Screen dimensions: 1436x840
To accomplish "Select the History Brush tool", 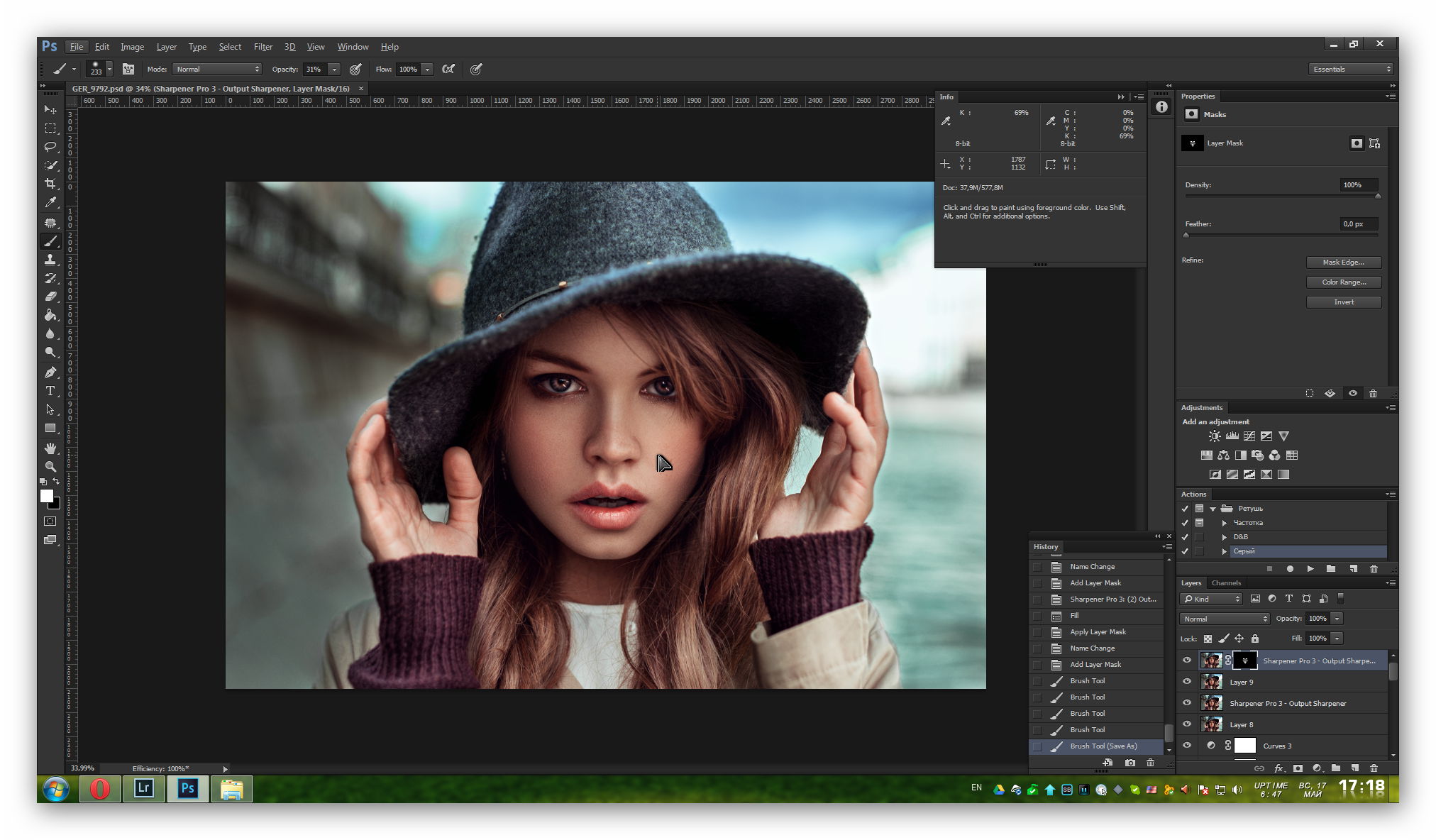I will click(50, 278).
